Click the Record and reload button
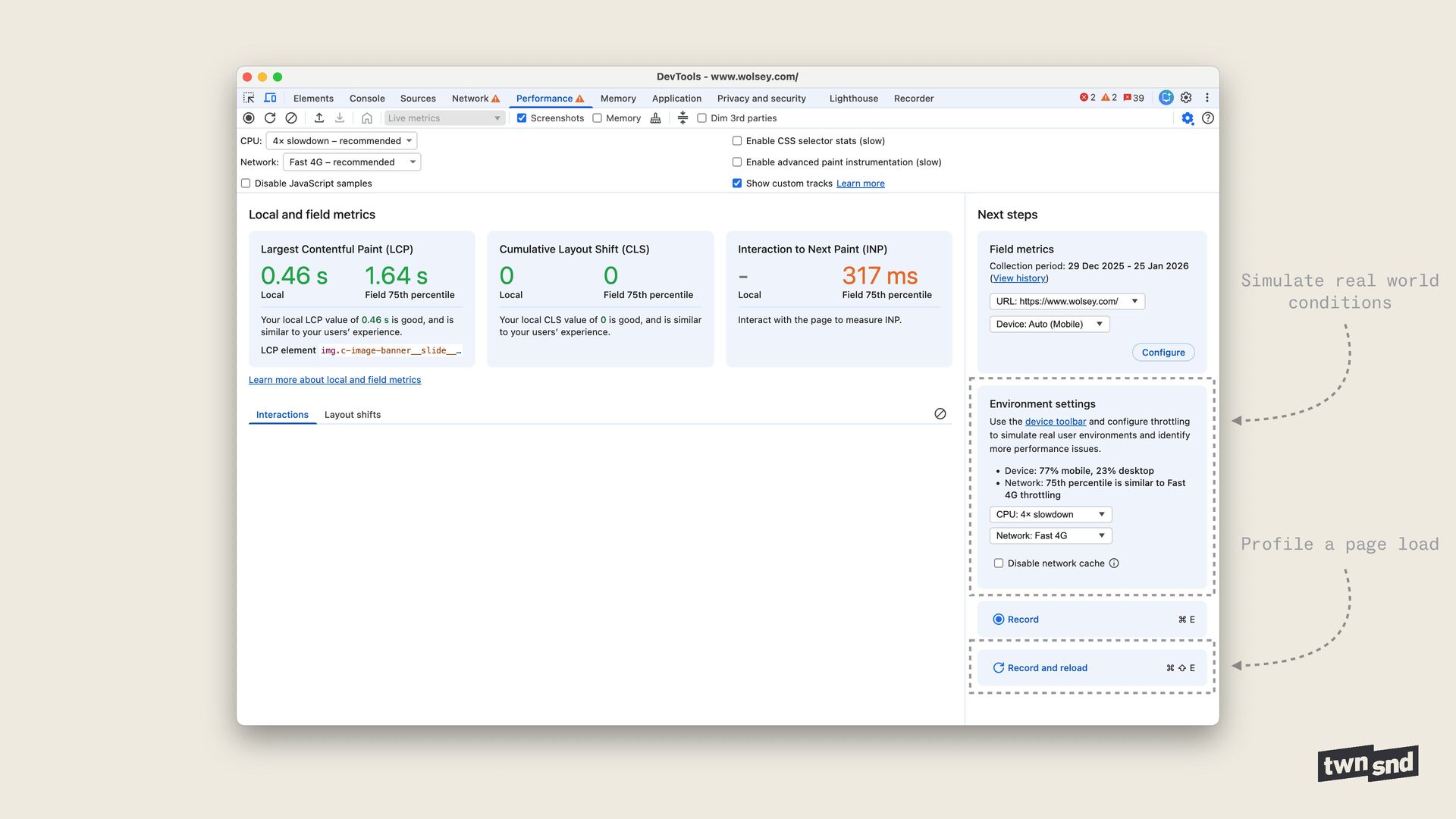 1047,668
